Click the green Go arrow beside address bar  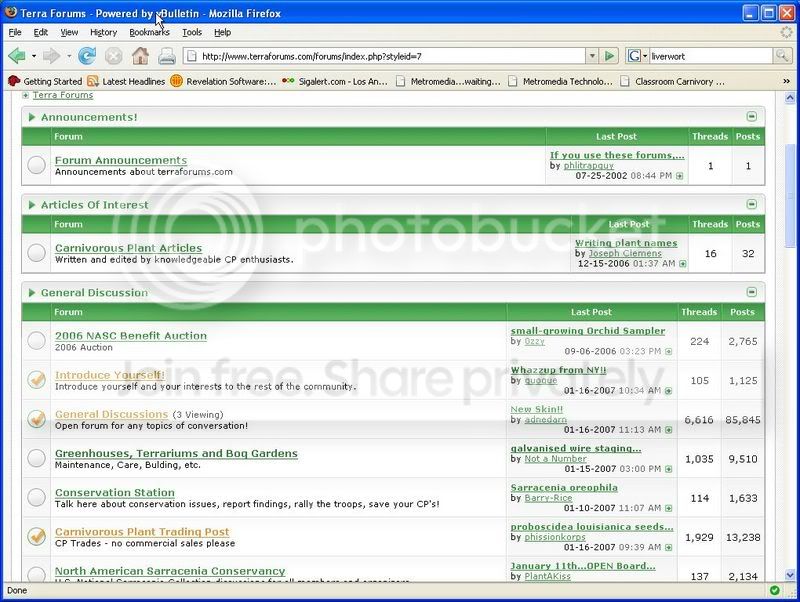click(x=609, y=56)
